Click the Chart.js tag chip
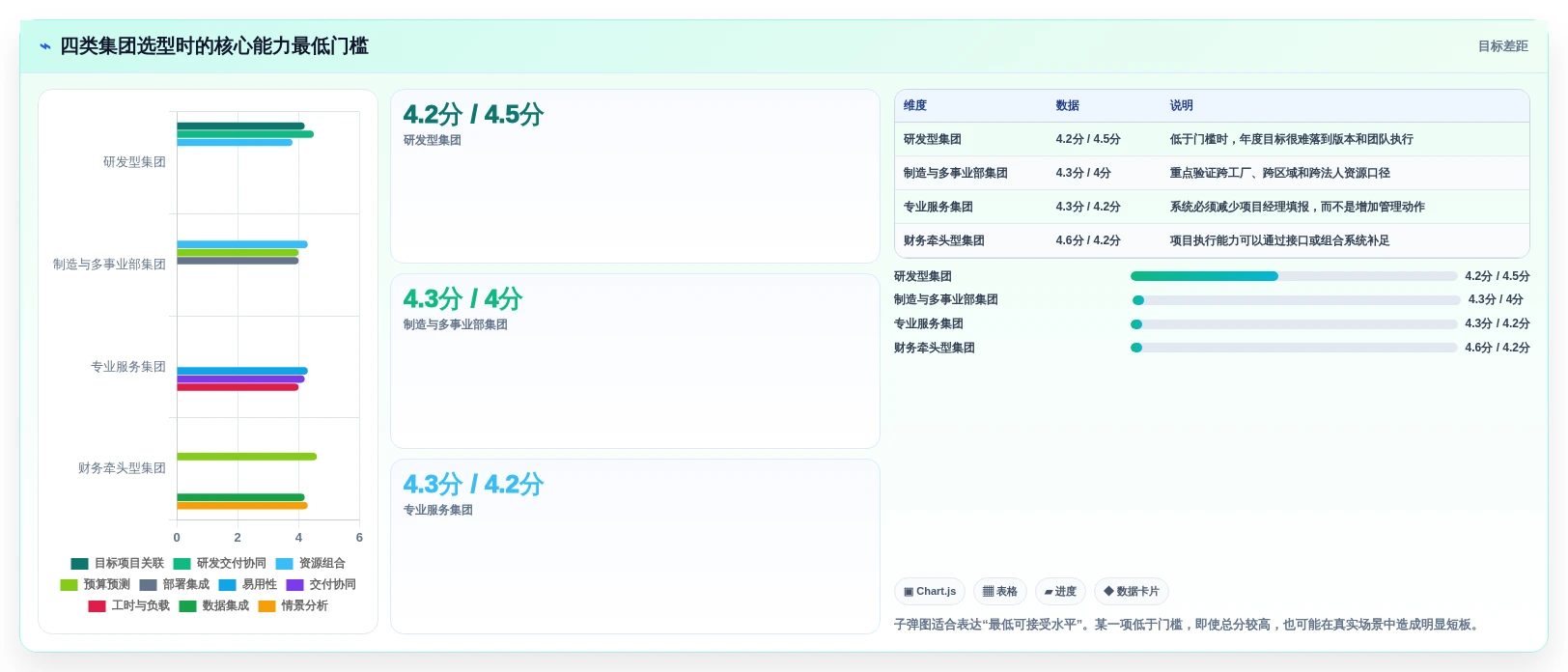This screenshot has width=1568, height=672. coord(930,592)
